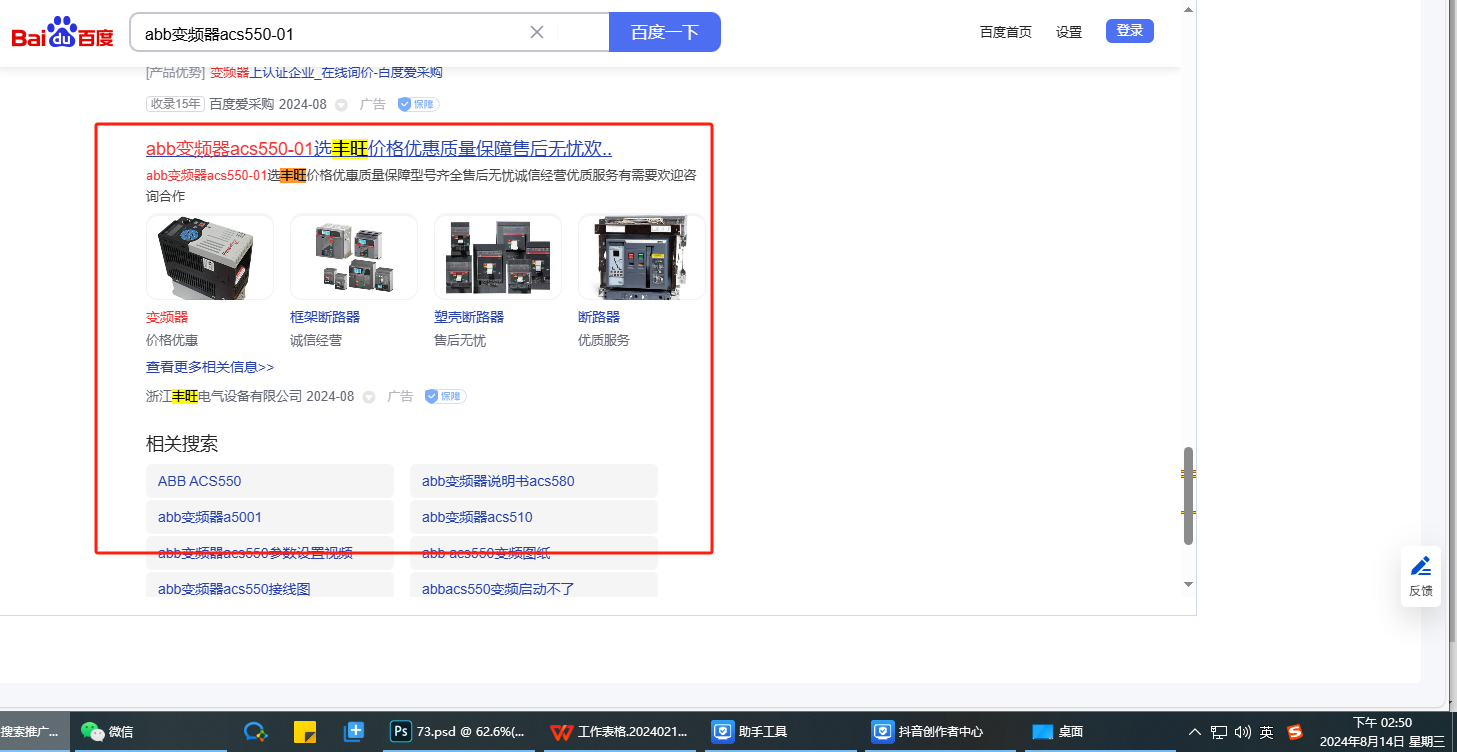This screenshot has height=752, width=1457.
Task: Open WeChat from the taskbar
Action: point(107,731)
